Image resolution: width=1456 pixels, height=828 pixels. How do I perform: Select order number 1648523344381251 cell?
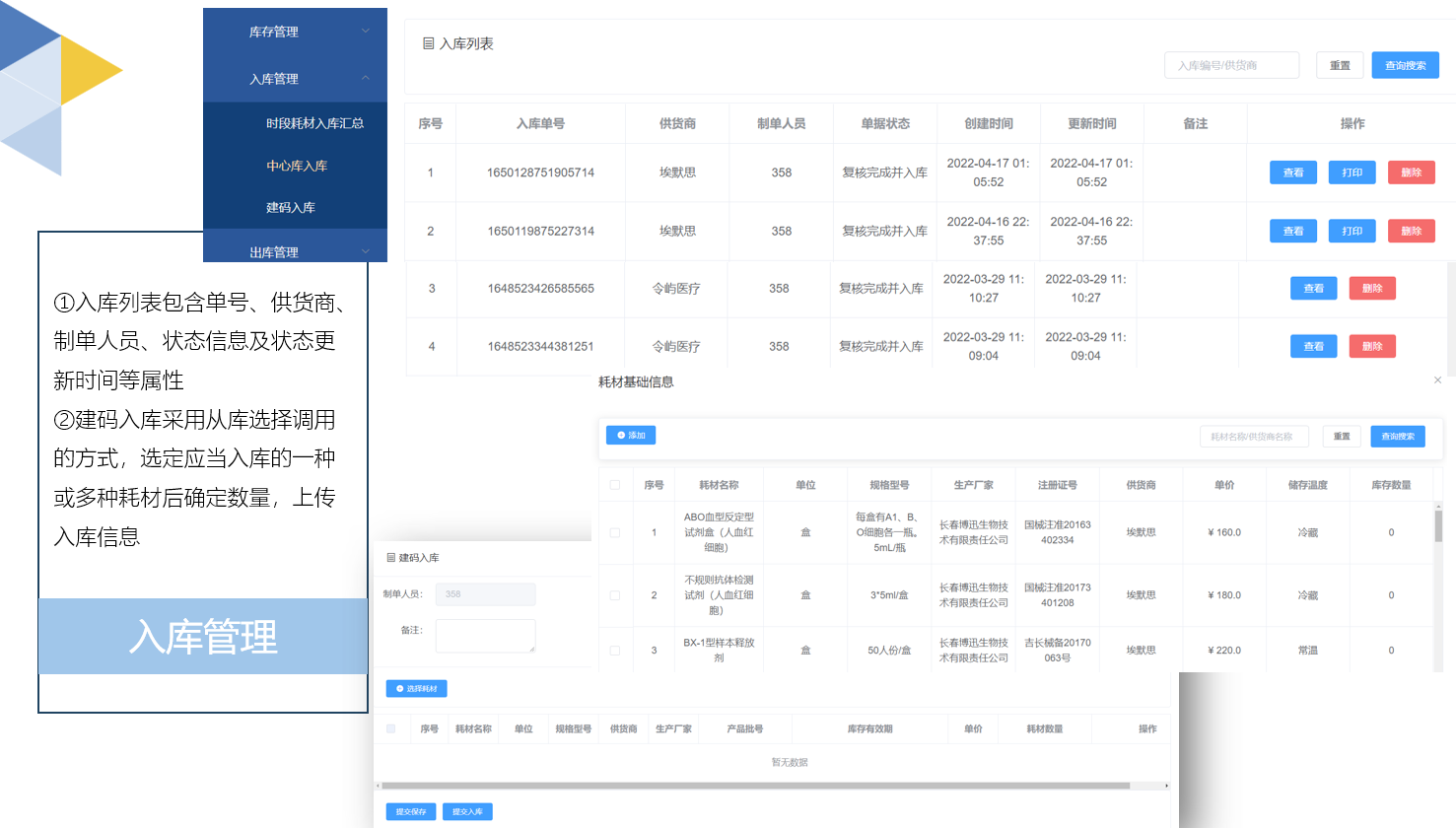pos(540,347)
